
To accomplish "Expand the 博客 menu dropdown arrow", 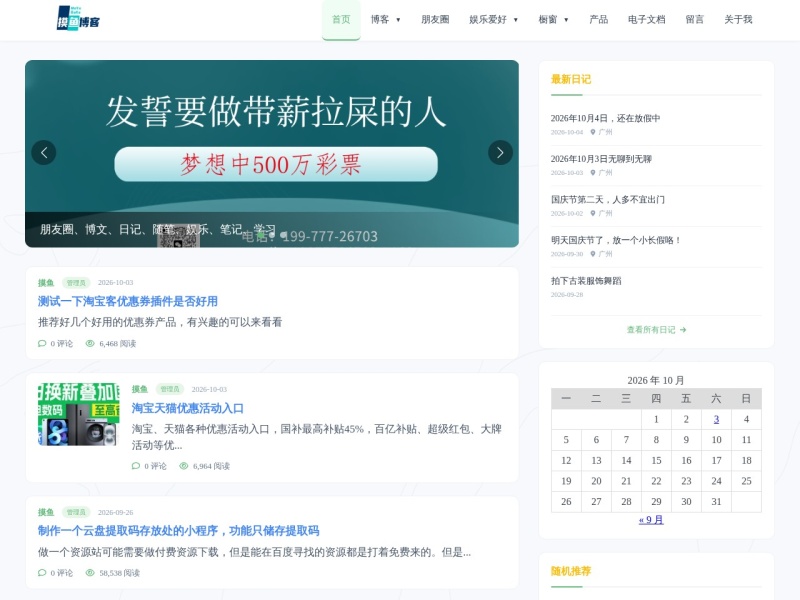I will click(398, 20).
